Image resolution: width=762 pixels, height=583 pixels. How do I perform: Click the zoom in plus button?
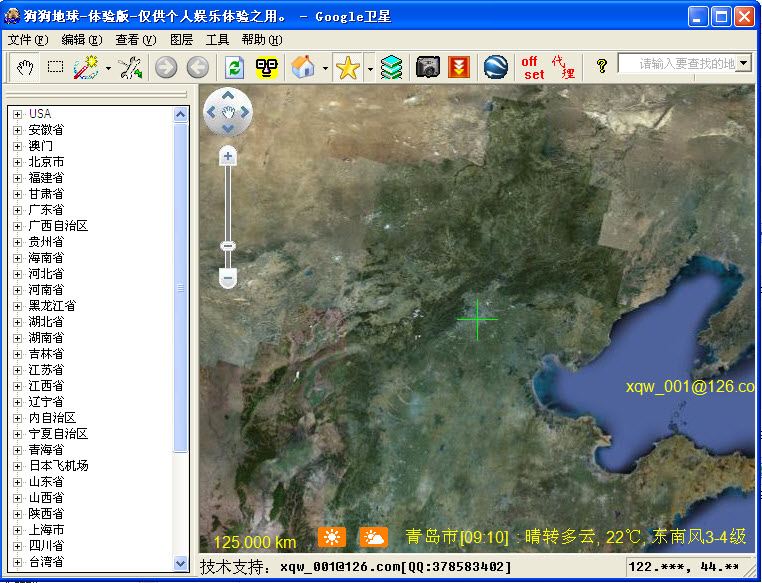point(228,156)
